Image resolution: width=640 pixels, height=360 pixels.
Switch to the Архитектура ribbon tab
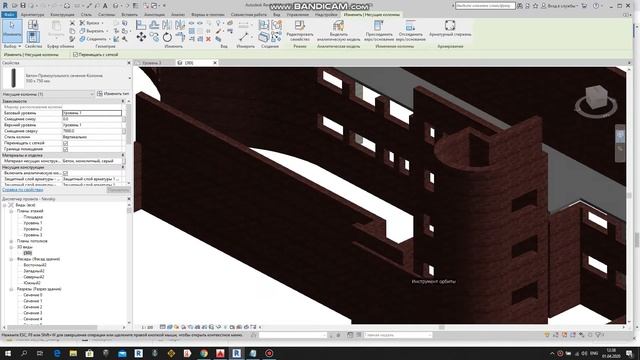pos(32,15)
